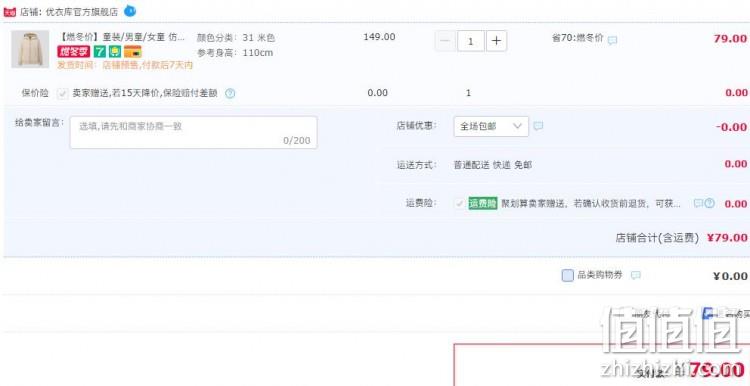Click the red Tmall logo beside 店铺
Viewport: 750px width, 386px height.
point(10,12)
